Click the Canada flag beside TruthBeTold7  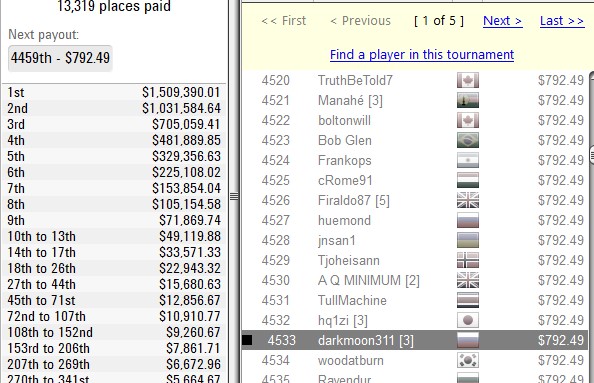[468, 80]
